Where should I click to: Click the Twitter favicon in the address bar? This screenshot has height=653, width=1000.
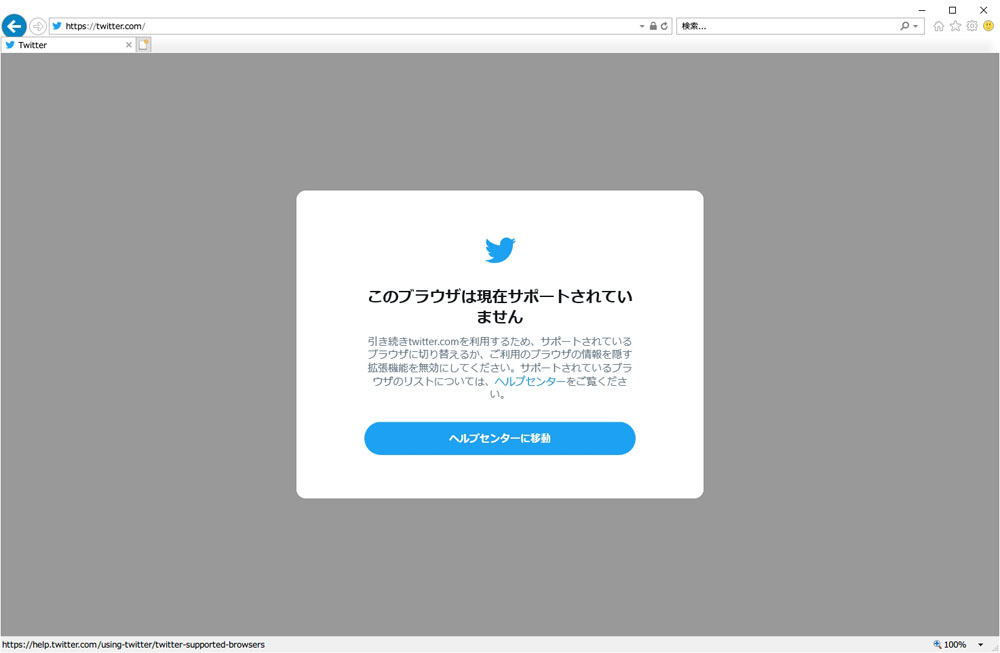tap(57, 26)
